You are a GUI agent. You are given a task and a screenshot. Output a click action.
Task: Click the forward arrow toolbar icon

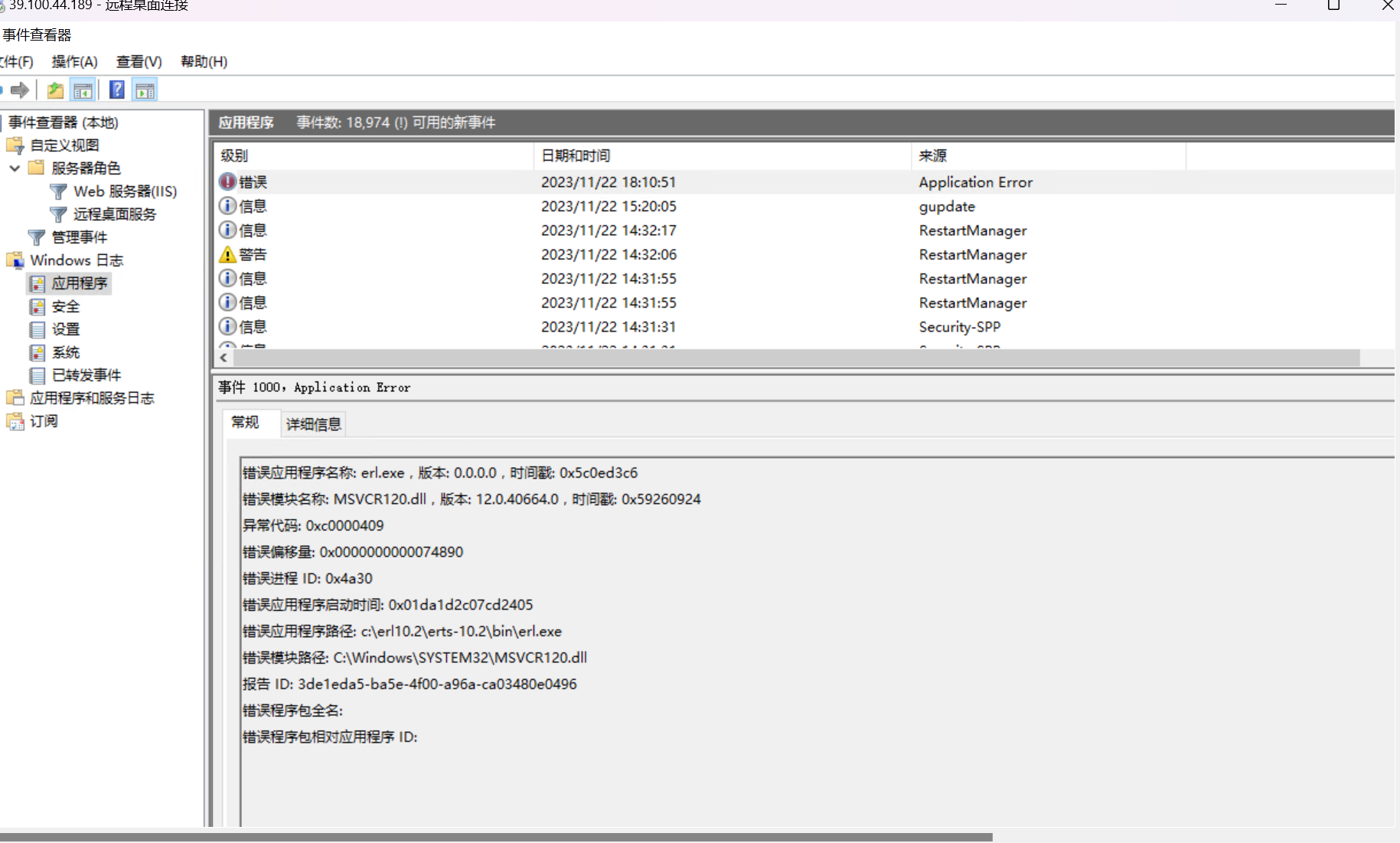20,90
